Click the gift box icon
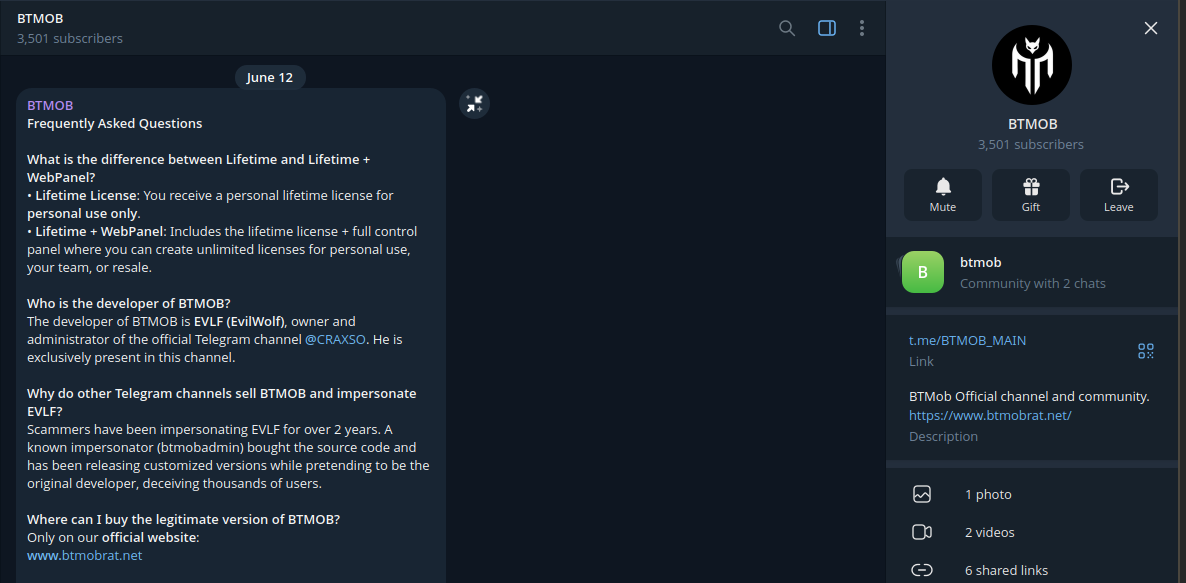This screenshot has height=583, width=1186. [x=1031, y=186]
